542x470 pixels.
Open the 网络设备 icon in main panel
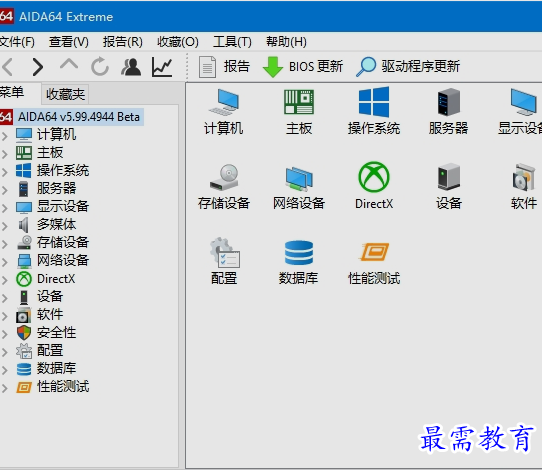point(299,187)
